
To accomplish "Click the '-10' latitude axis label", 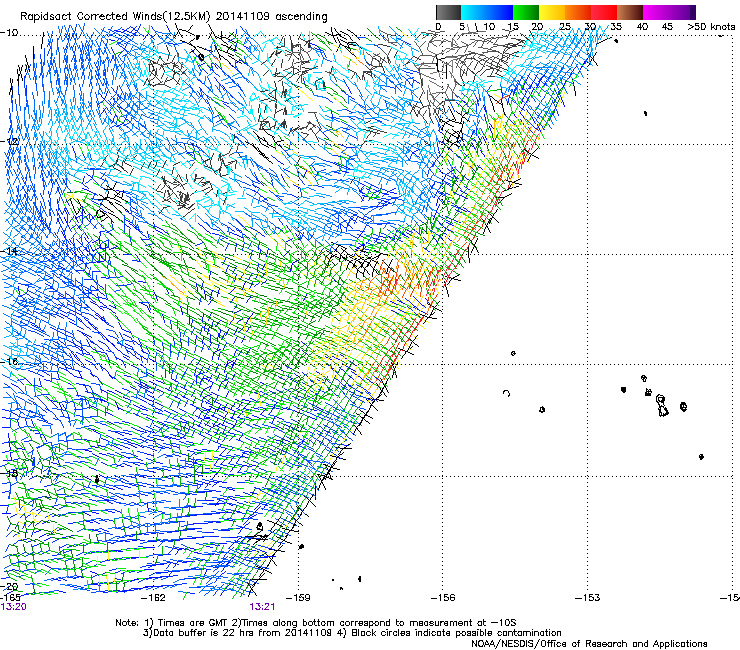I will tap(9, 33).
